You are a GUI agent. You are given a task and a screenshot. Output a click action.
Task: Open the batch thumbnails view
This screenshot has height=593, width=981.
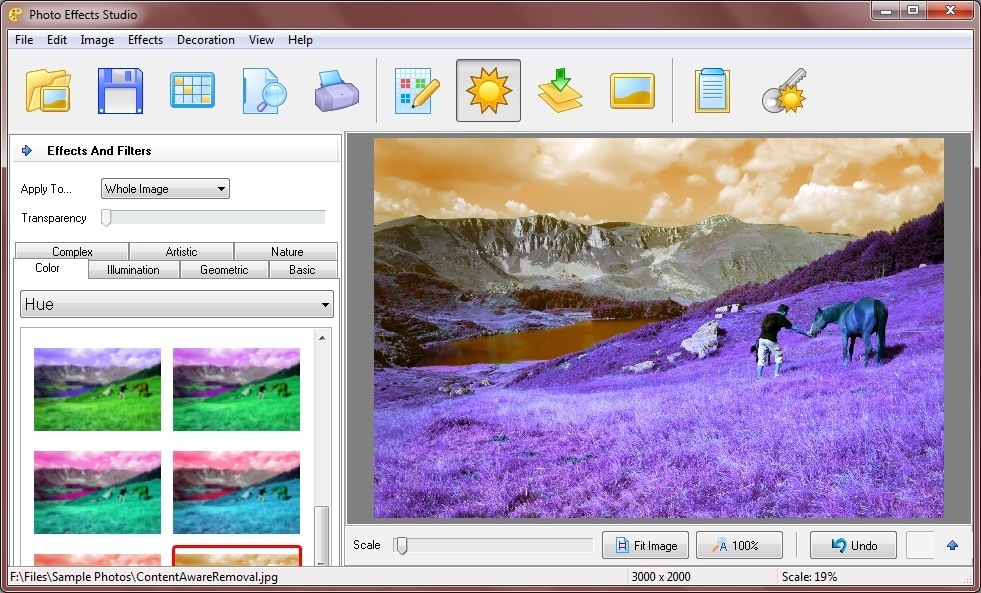click(190, 88)
